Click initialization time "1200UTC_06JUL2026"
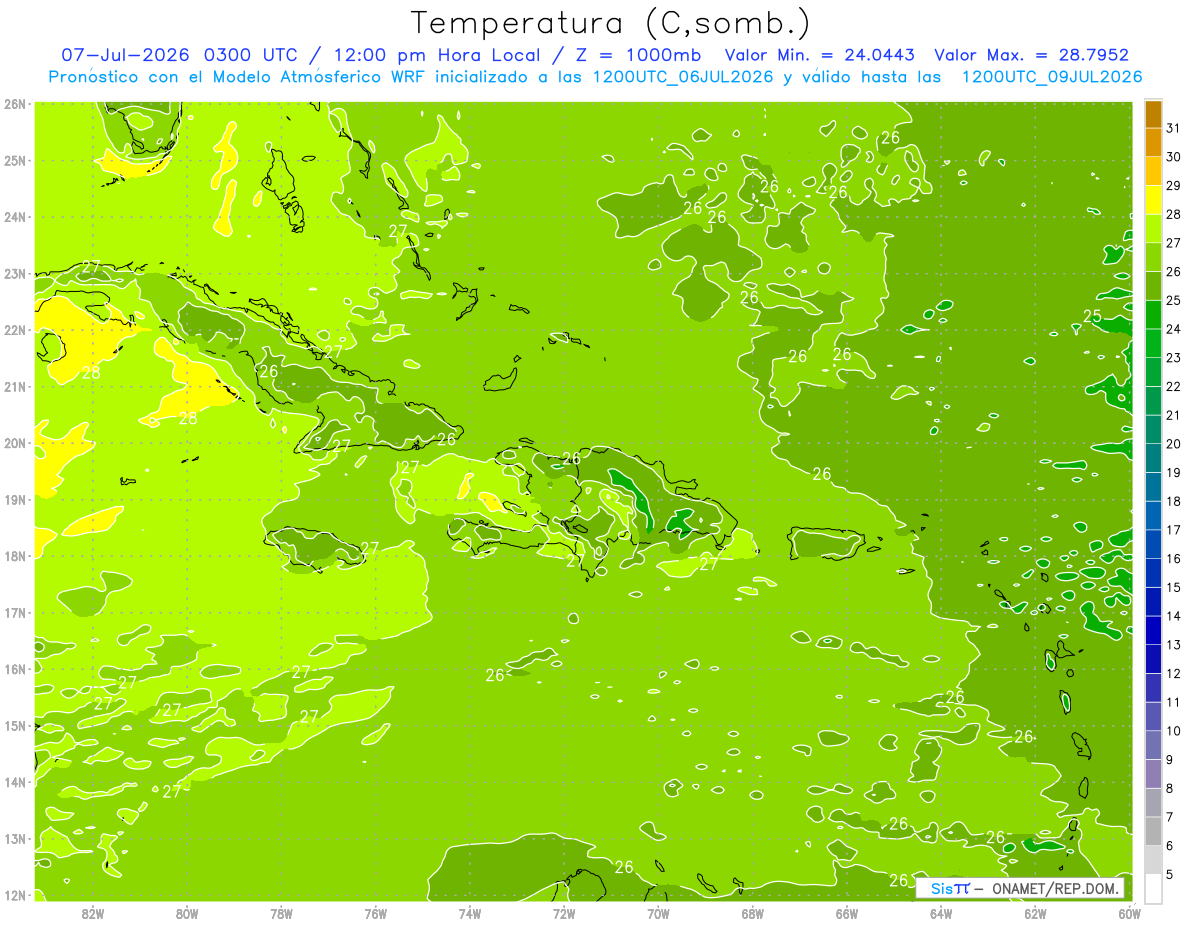The image size is (1200, 927). point(683,77)
